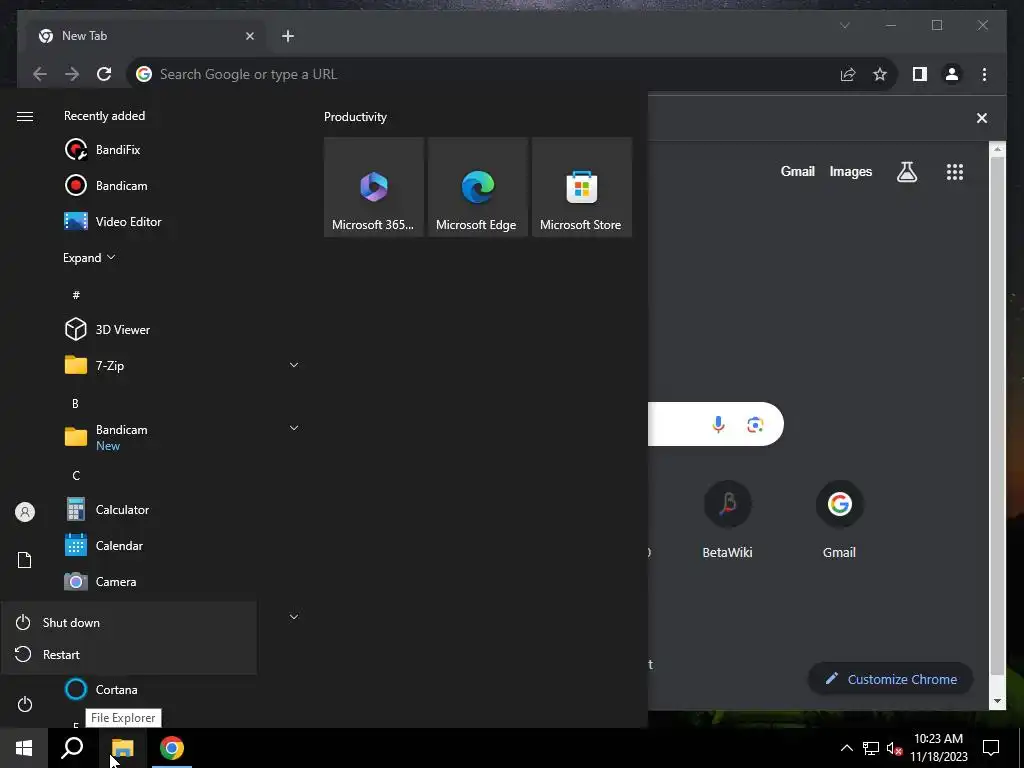This screenshot has width=1024, height=768.
Task: Open Chrome profile avatar
Action: pyautogui.click(x=952, y=74)
